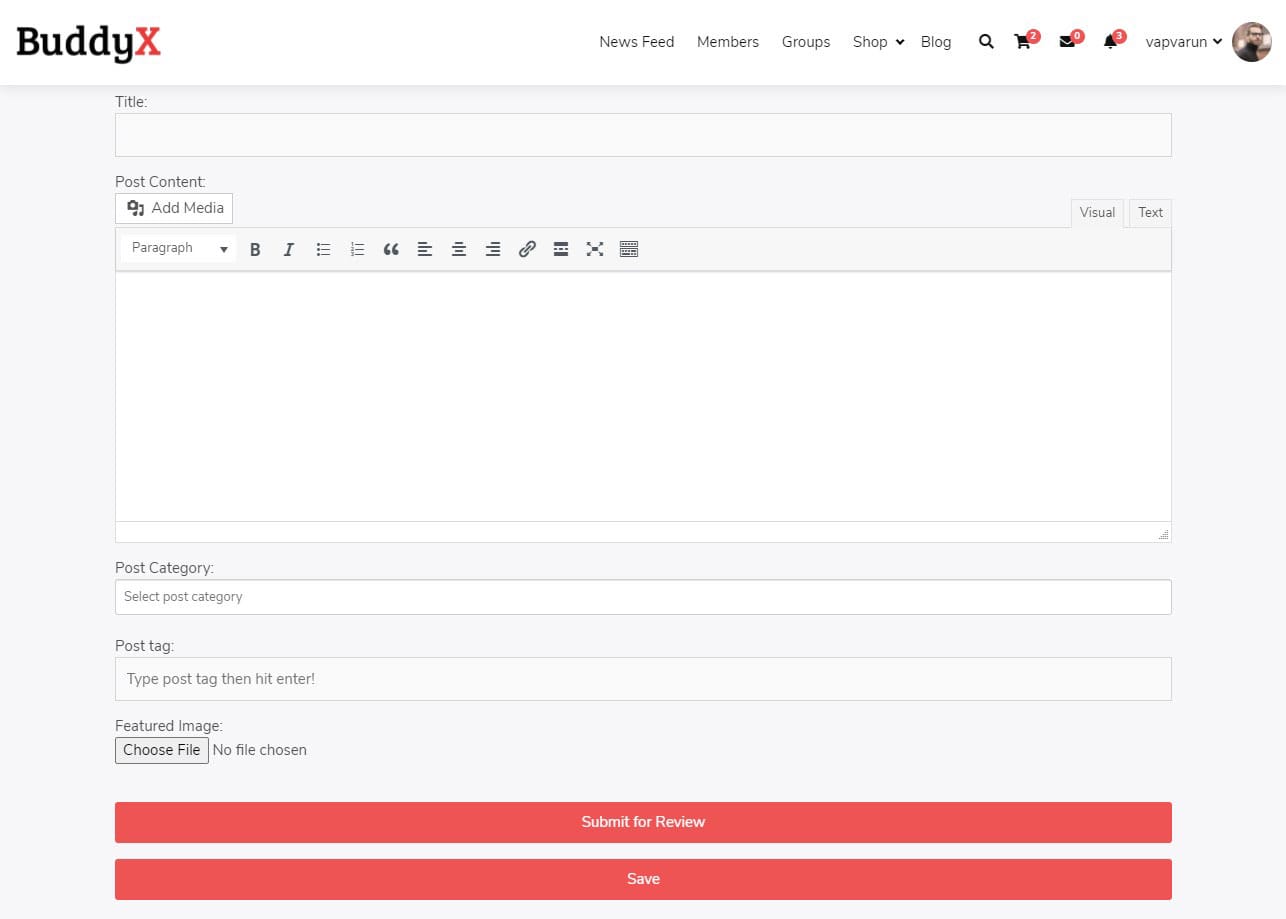Open the Paragraph format dropdown

tap(179, 248)
